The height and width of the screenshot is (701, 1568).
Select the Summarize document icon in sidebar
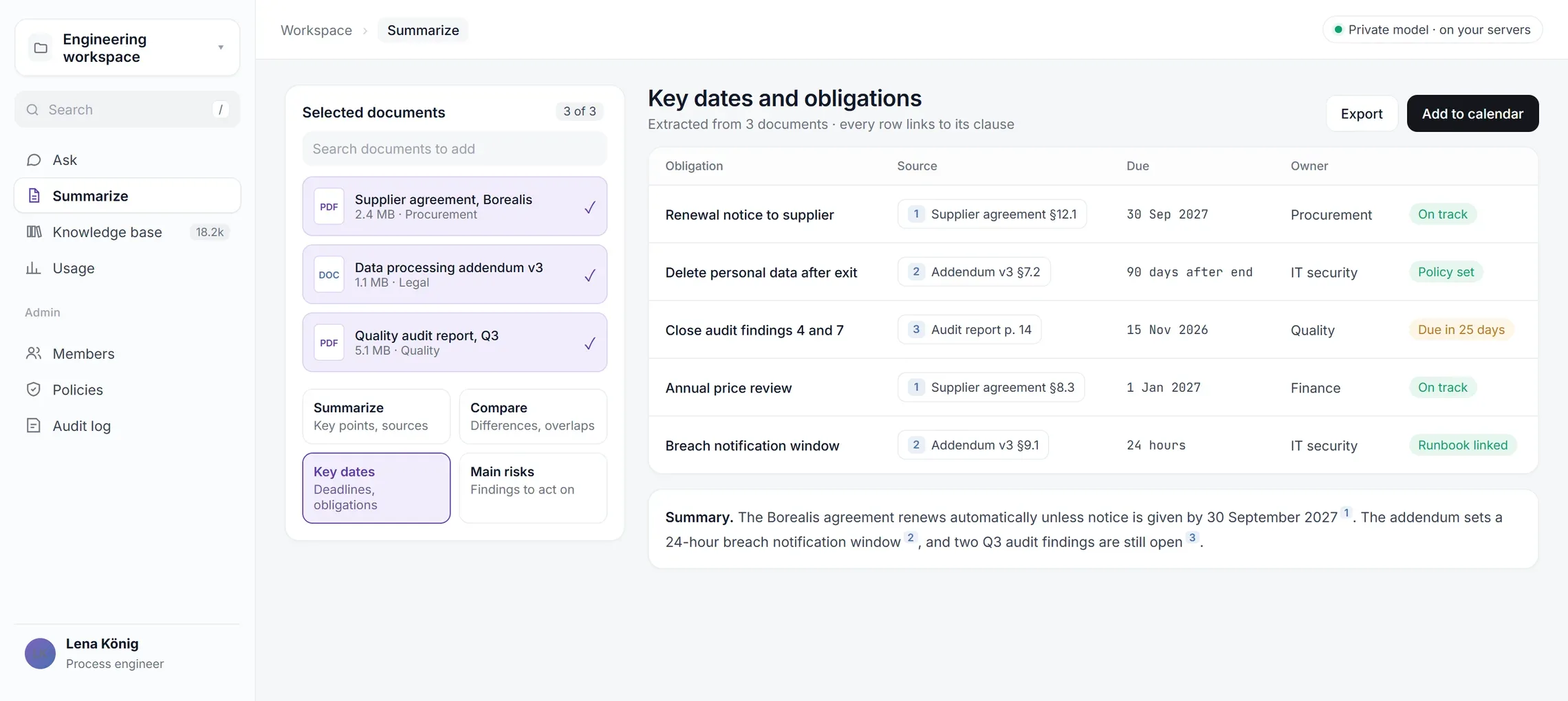tap(34, 196)
